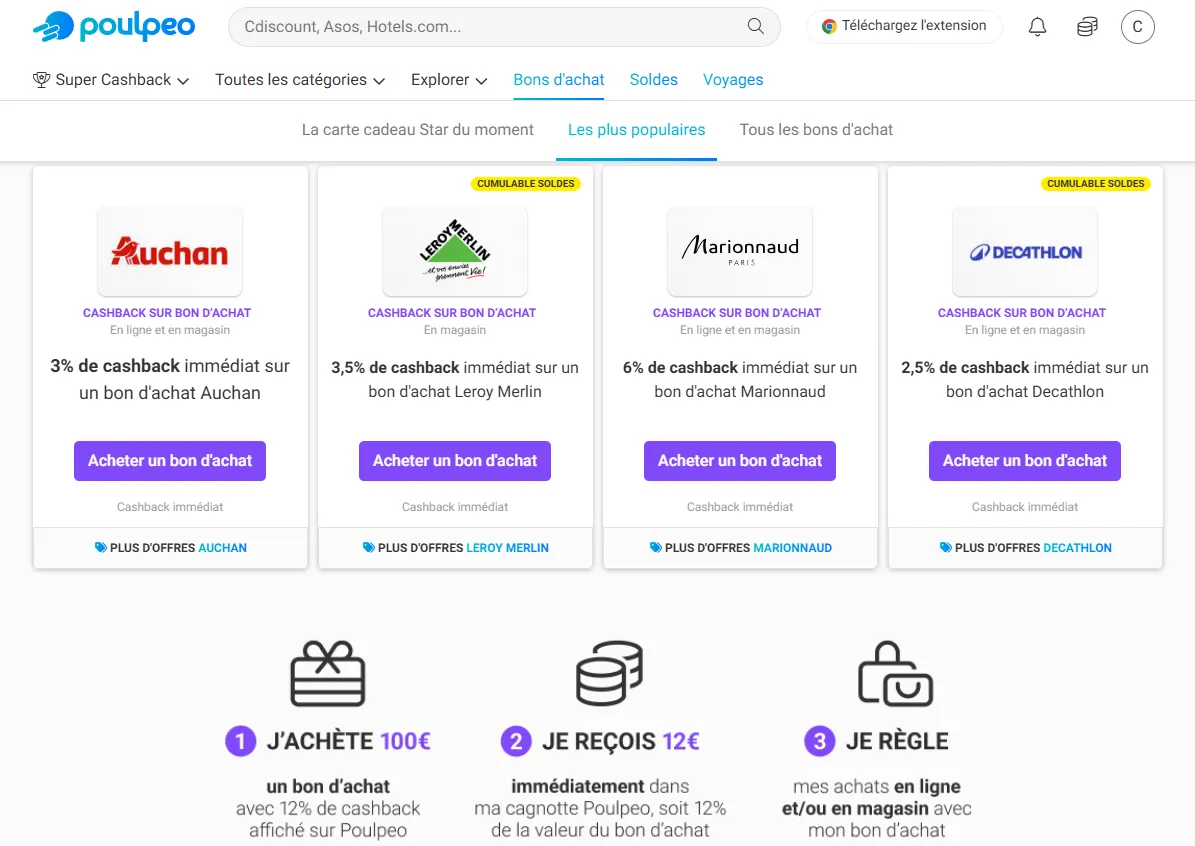Click the search magnifier icon
This screenshot has height=846, width=1195.
pyautogui.click(x=755, y=27)
